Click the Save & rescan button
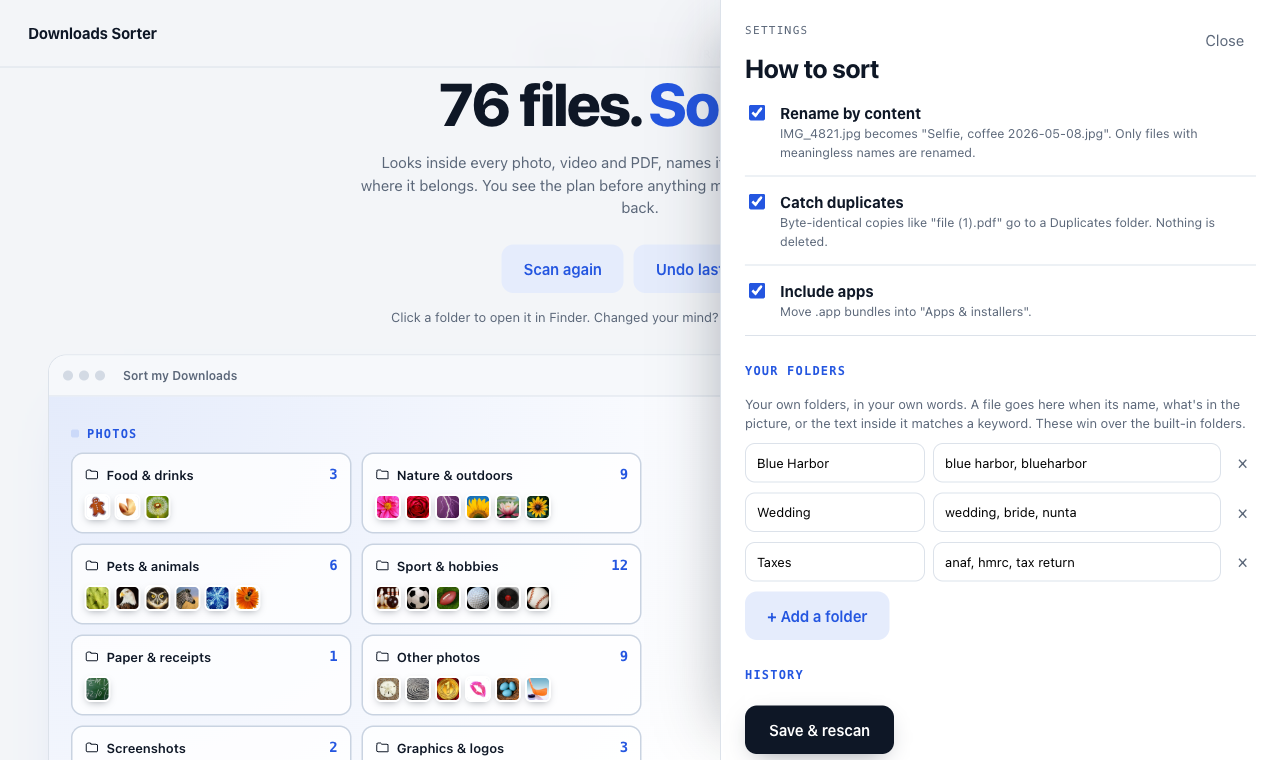 point(819,730)
